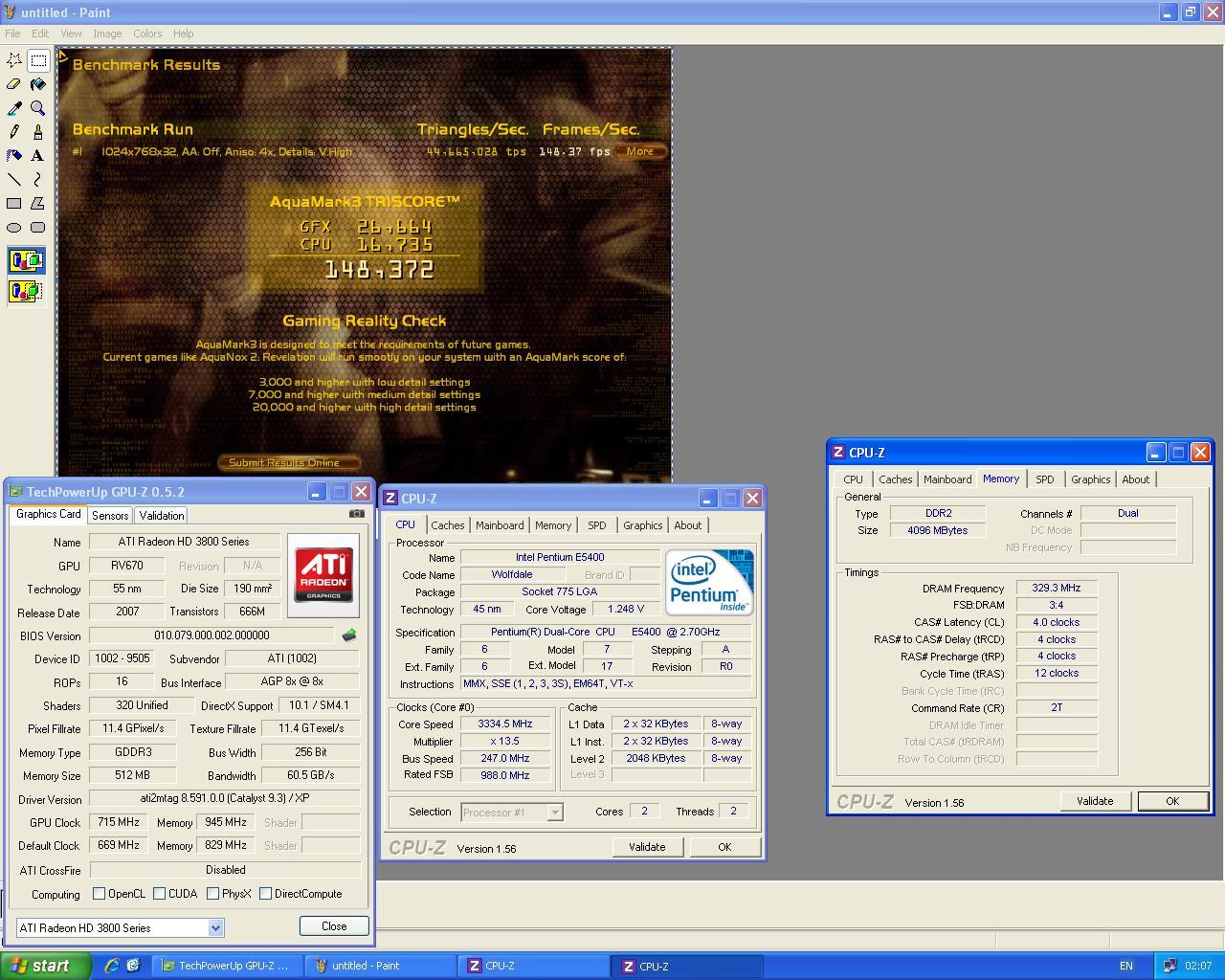Click the GPU-Z screenshot camera icon
Viewport: 1225px width, 980px height.
356,514
